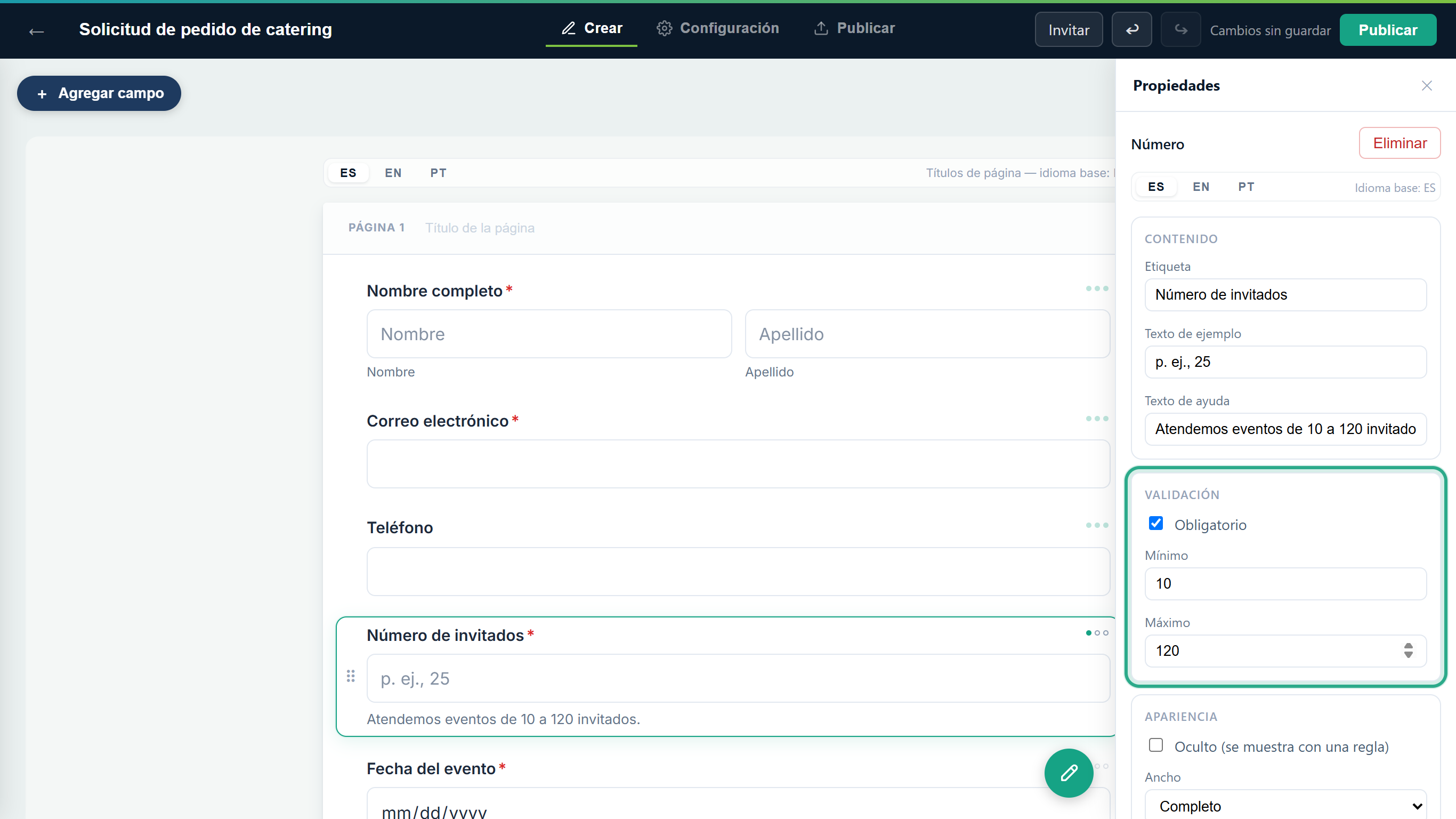Screen dimensions: 1456x819
Task: Click the back arrow beside form title
Action: (x=37, y=30)
